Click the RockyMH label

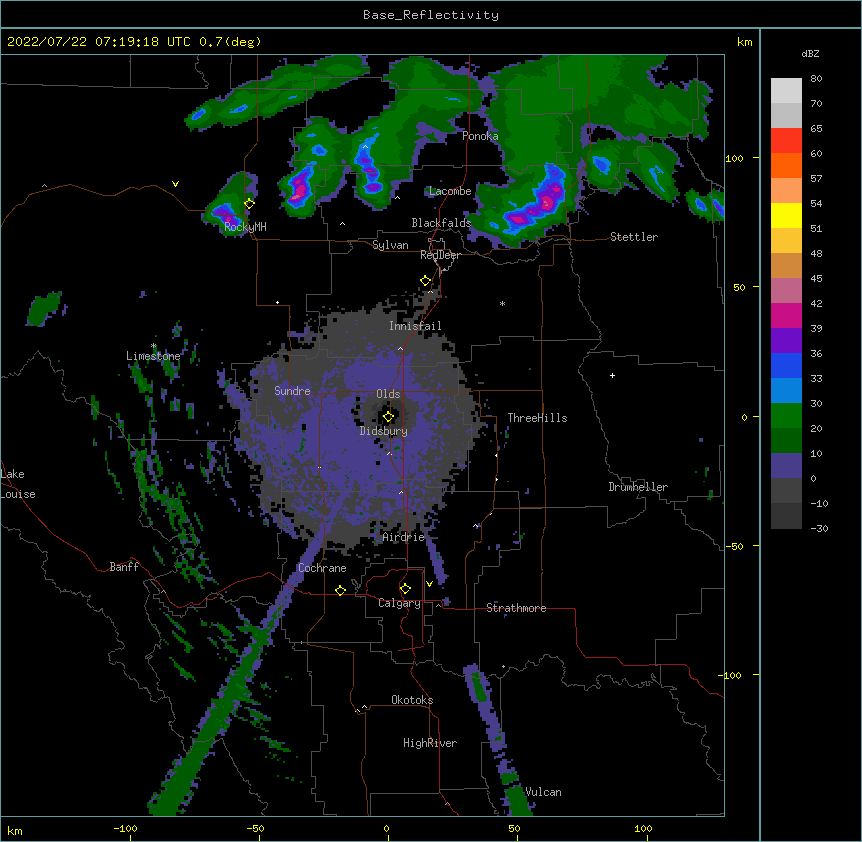(x=245, y=227)
